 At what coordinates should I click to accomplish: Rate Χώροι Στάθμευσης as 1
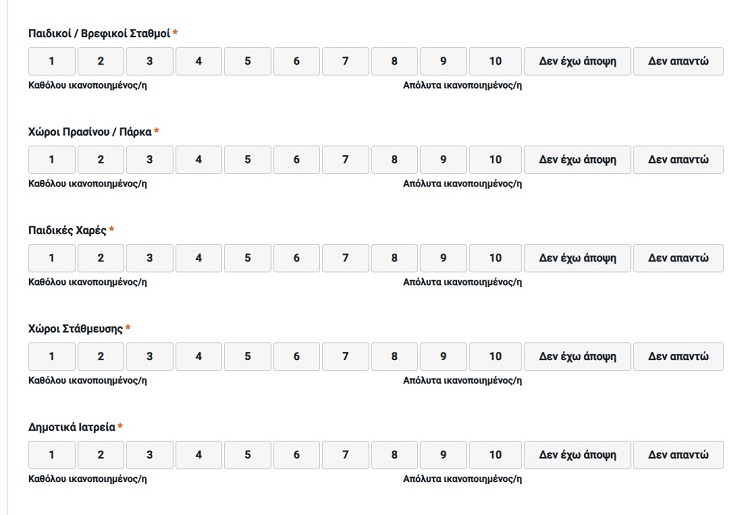click(52, 356)
